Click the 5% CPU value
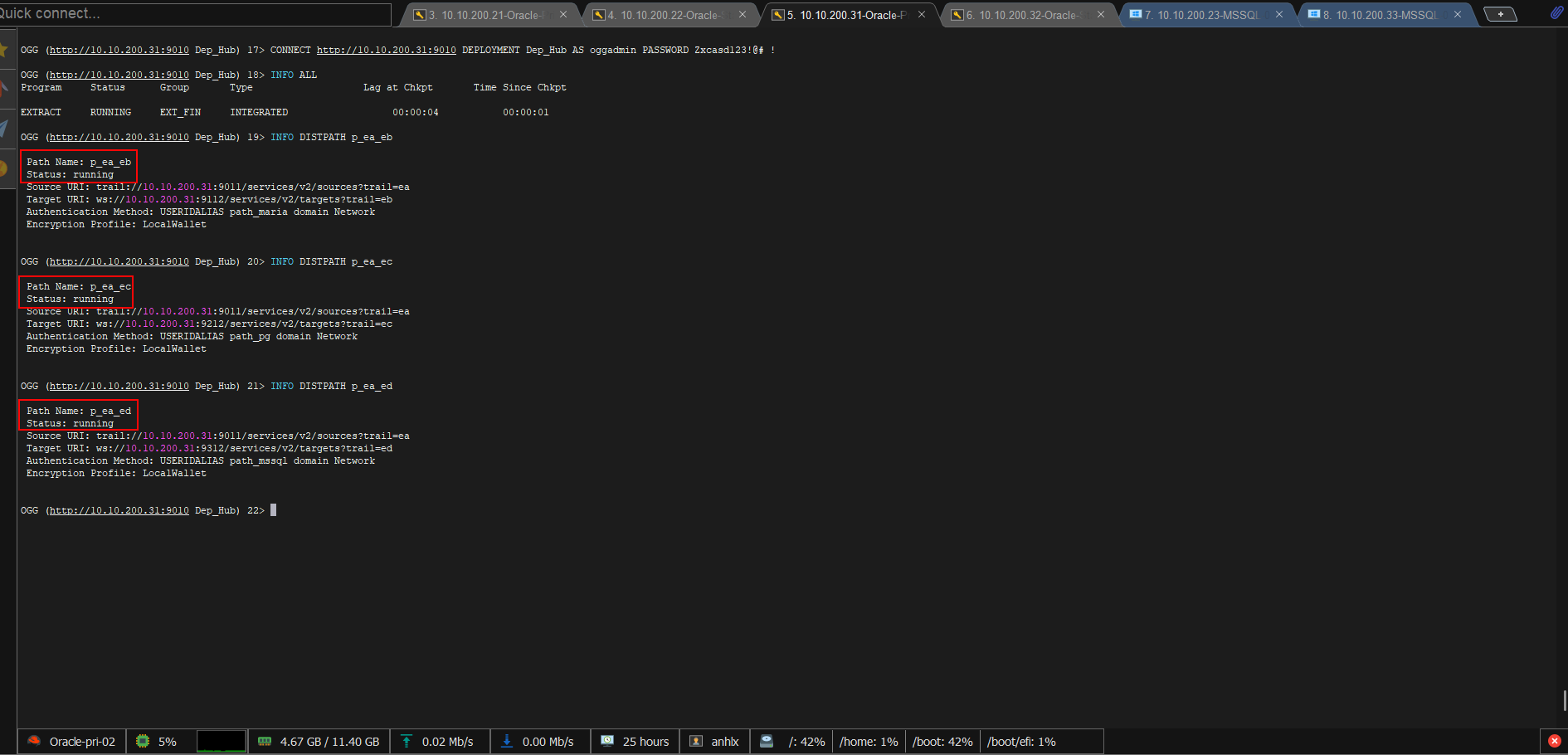1568x755 pixels. (x=168, y=742)
